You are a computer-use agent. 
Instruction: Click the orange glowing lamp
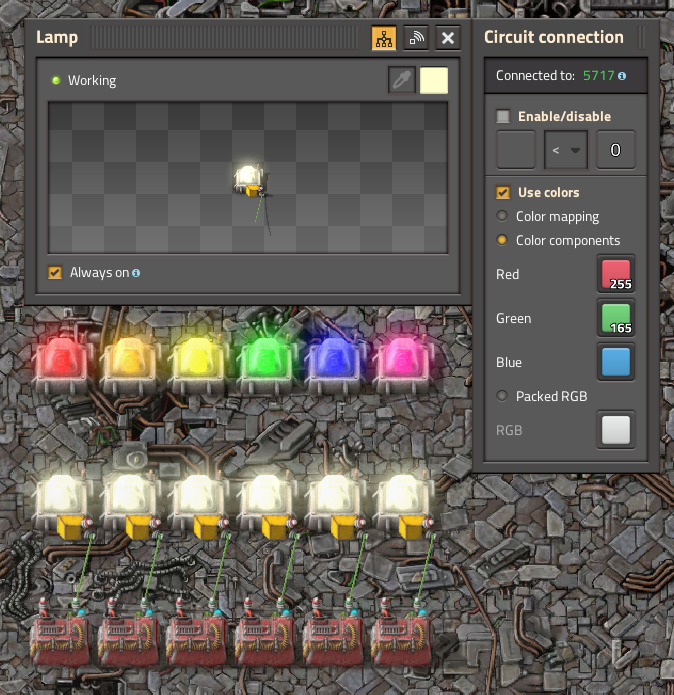coord(130,363)
